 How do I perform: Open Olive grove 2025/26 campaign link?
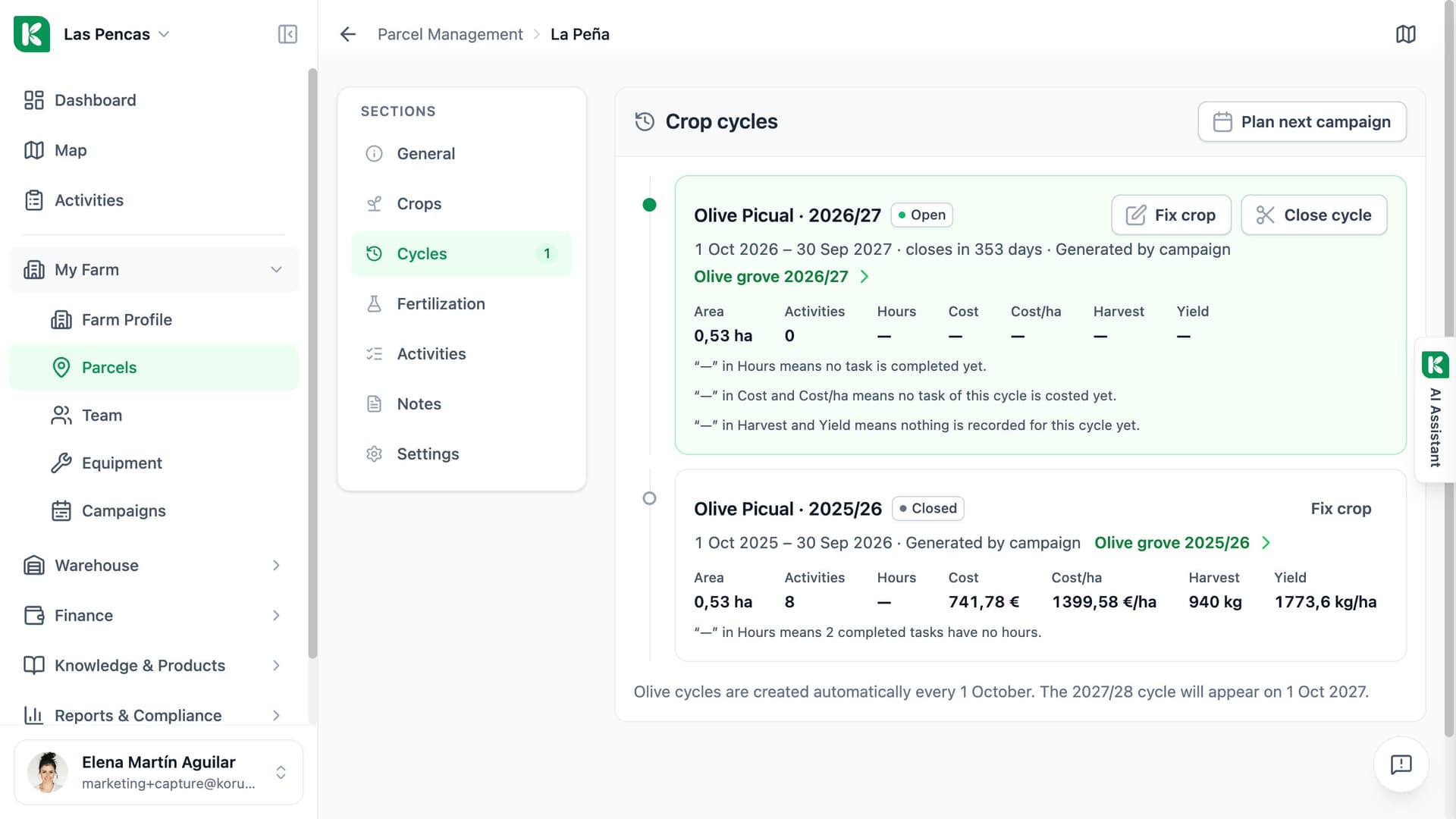[x=1181, y=543]
